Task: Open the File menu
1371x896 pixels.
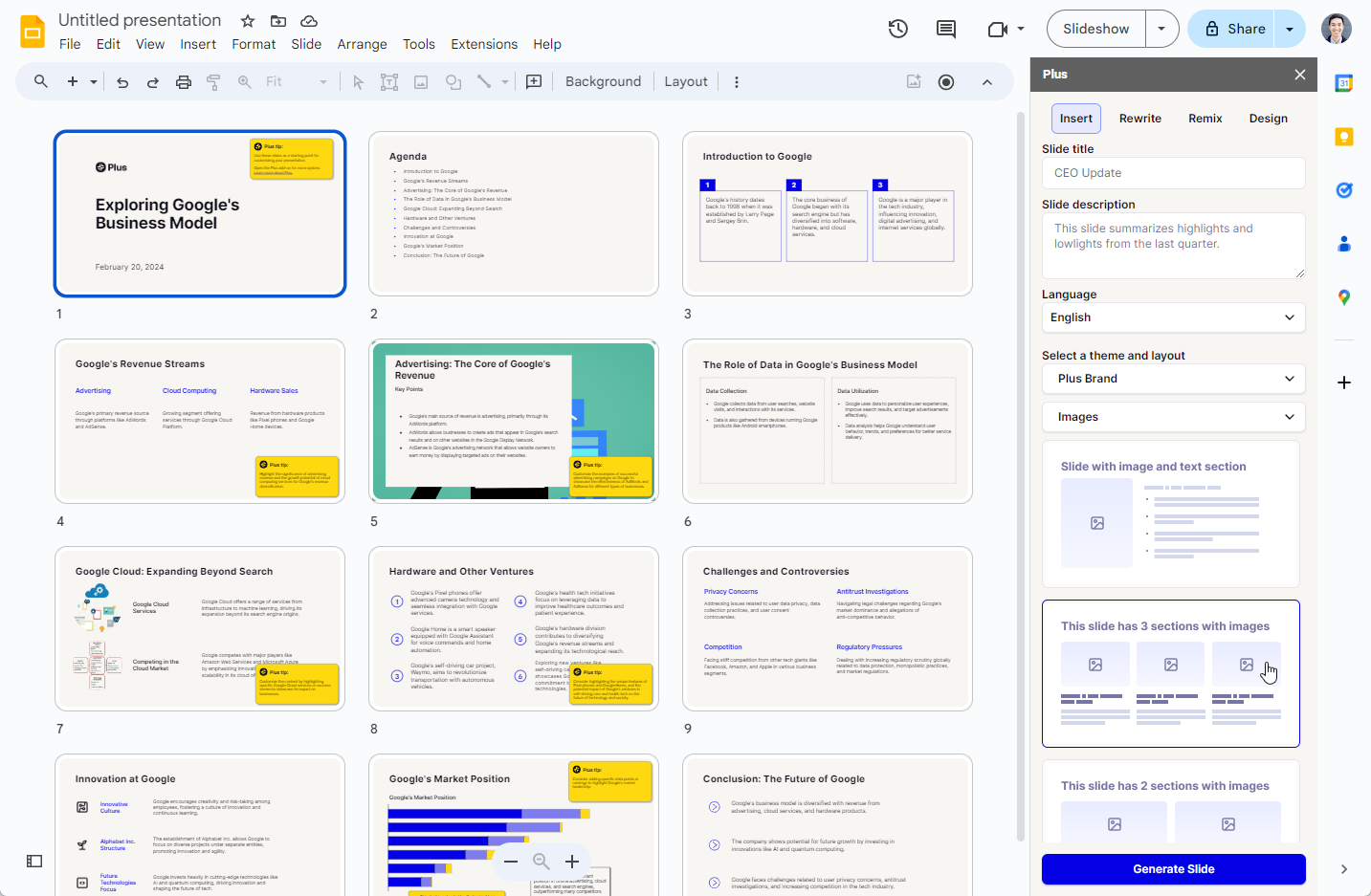Action: [x=70, y=44]
